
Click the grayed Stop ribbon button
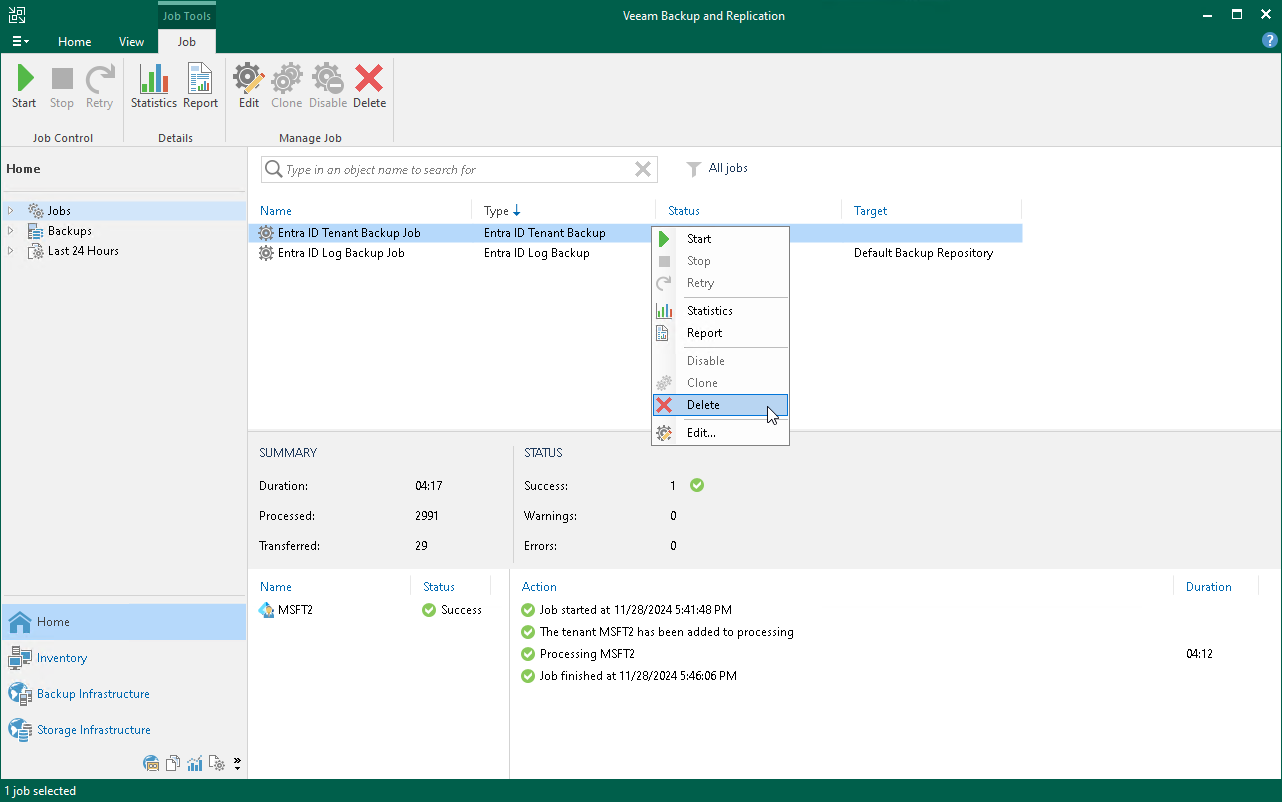62,87
